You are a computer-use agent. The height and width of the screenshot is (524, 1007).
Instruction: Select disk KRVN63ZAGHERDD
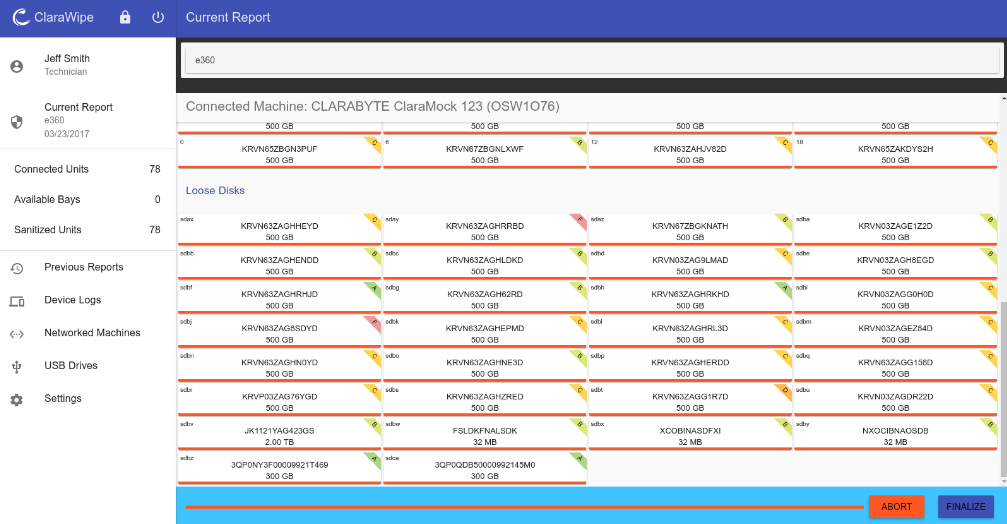tap(690, 367)
